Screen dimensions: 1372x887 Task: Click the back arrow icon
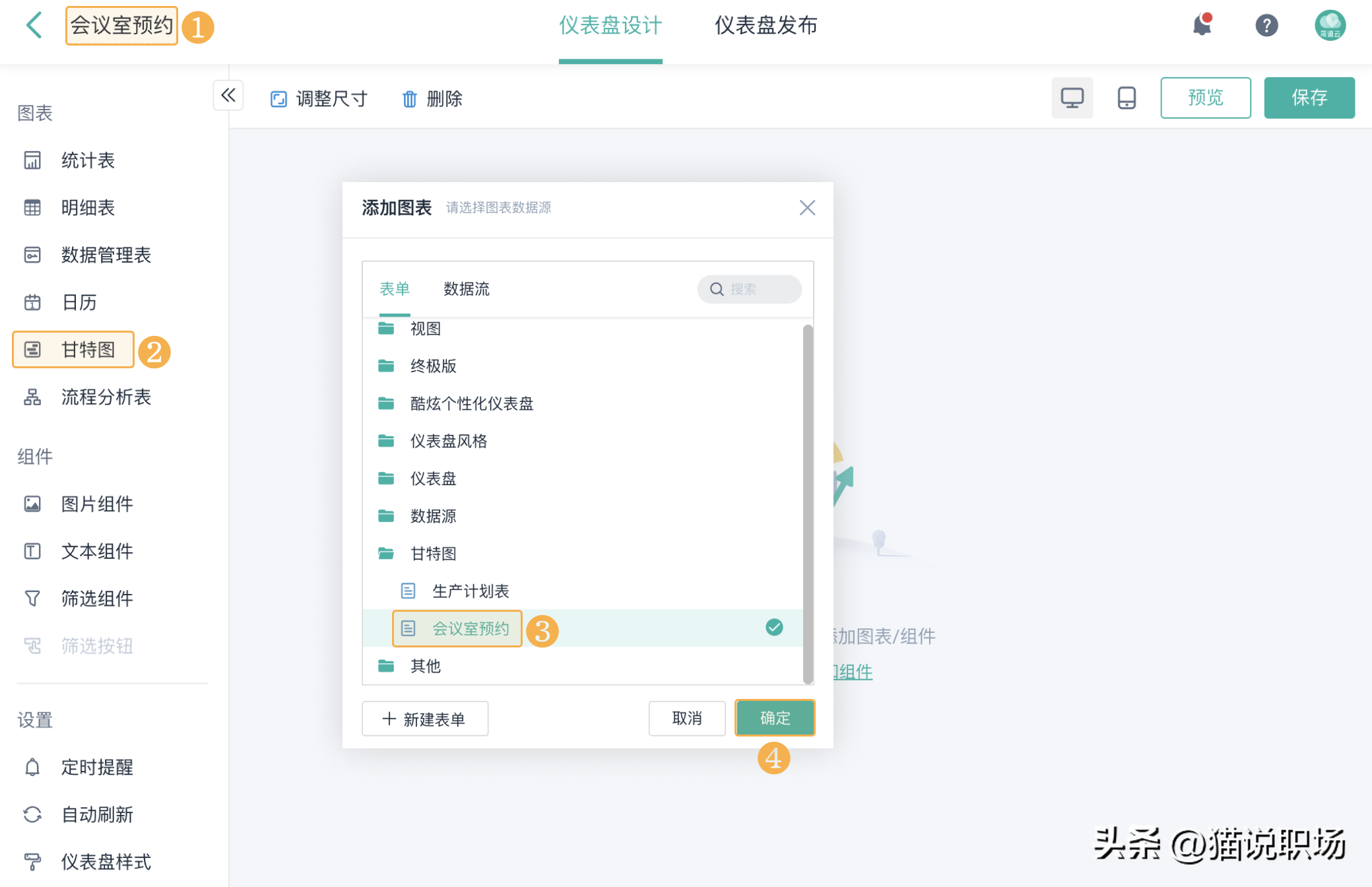click(x=34, y=25)
